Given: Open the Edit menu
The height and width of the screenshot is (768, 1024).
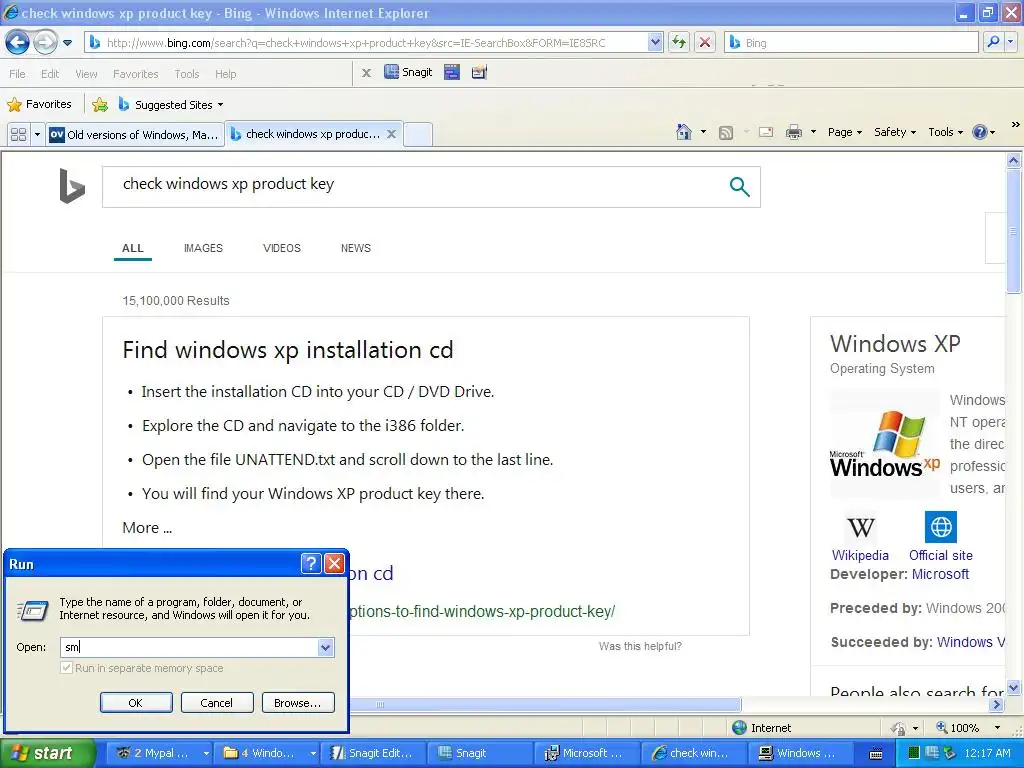Looking at the screenshot, I should (50, 74).
